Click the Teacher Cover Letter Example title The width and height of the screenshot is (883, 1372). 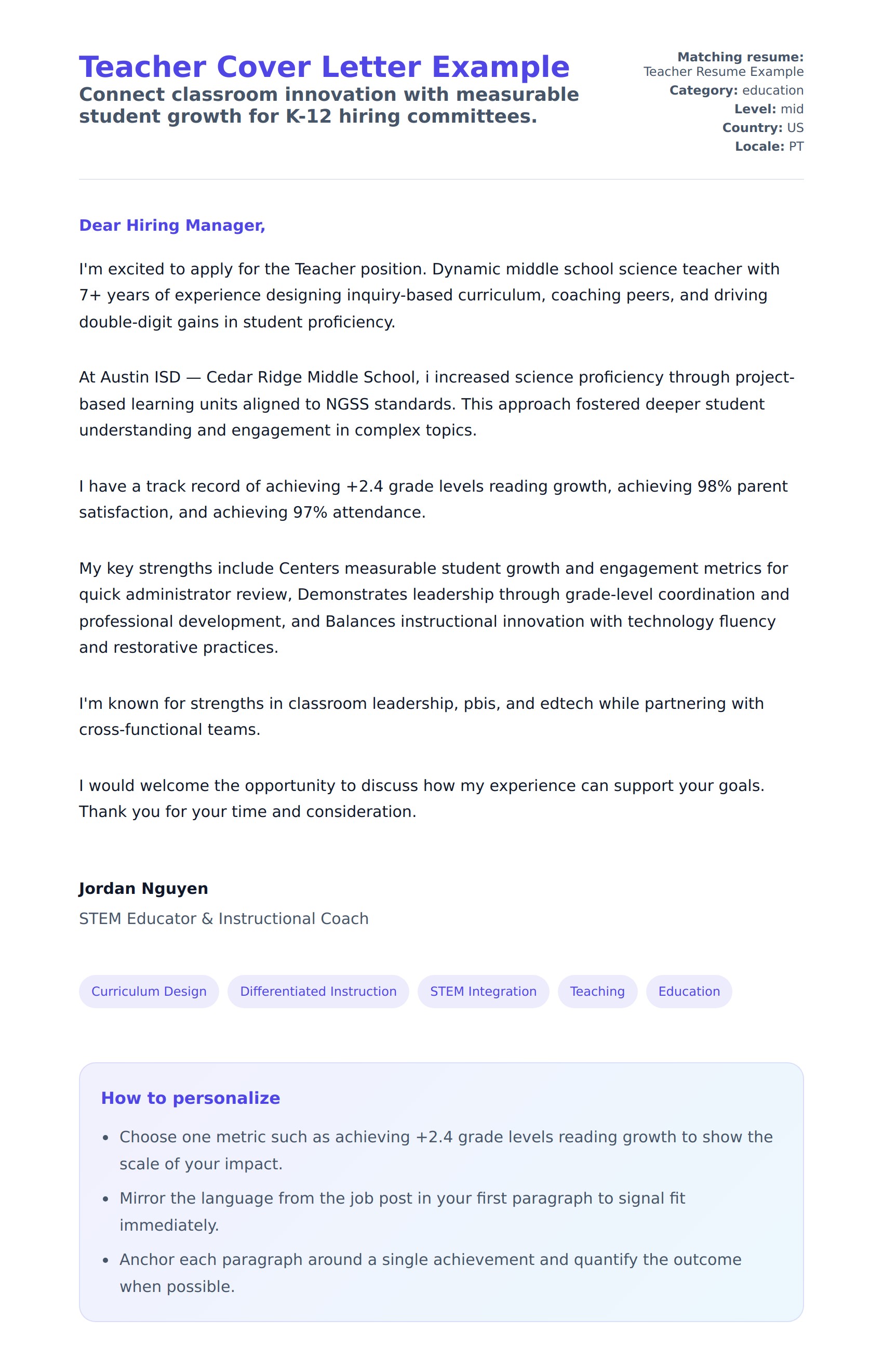pyautogui.click(x=324, y=67)
